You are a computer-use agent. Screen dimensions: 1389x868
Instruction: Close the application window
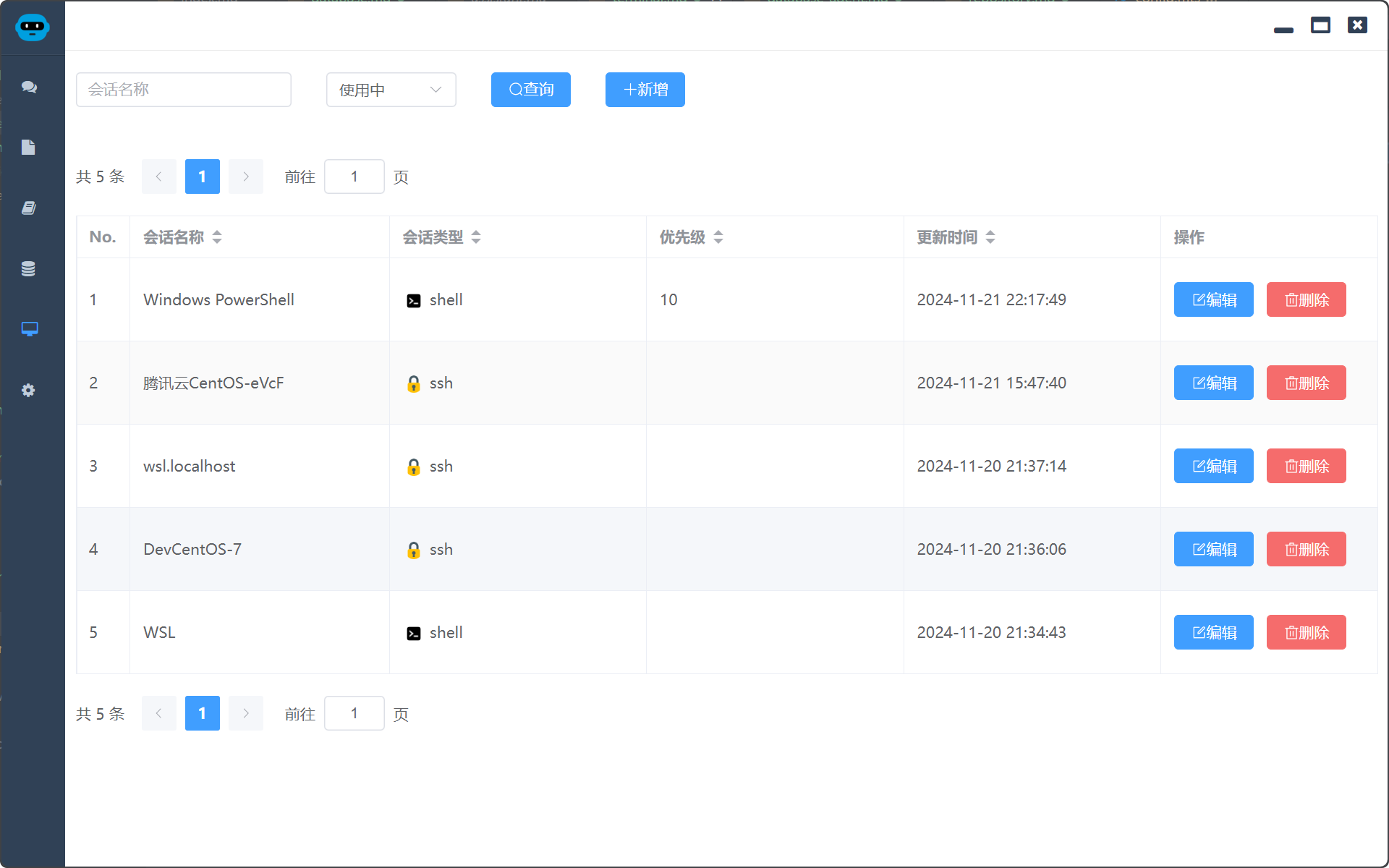1357,25
